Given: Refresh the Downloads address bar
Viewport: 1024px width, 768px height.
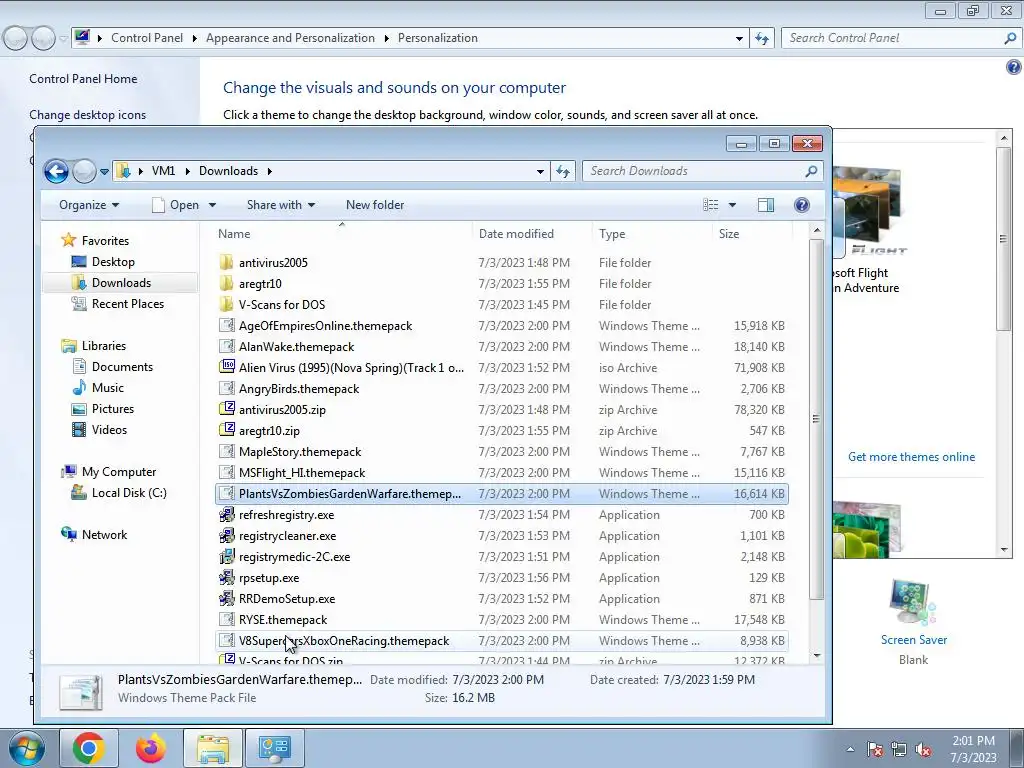Looking at the screenshot, I should coord(563,171).
